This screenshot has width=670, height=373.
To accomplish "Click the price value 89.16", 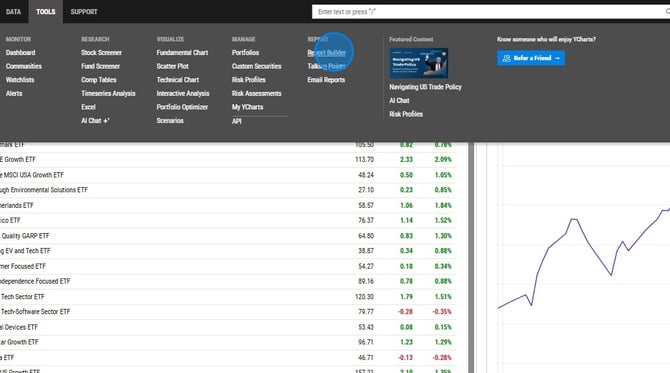I will [x=366, y=281].
